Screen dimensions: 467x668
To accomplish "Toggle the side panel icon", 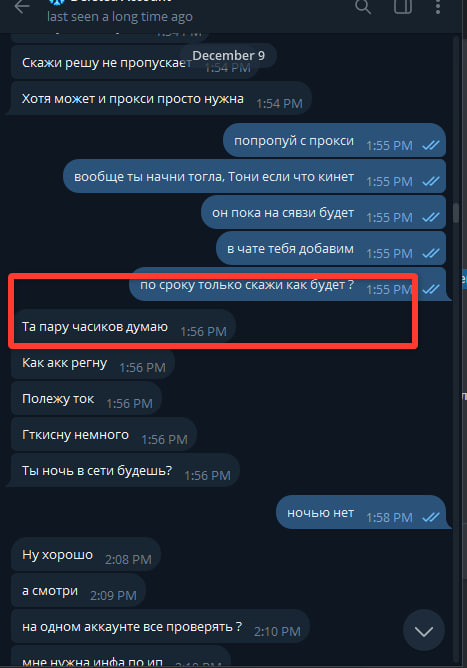I will click(x=403, y=7).
